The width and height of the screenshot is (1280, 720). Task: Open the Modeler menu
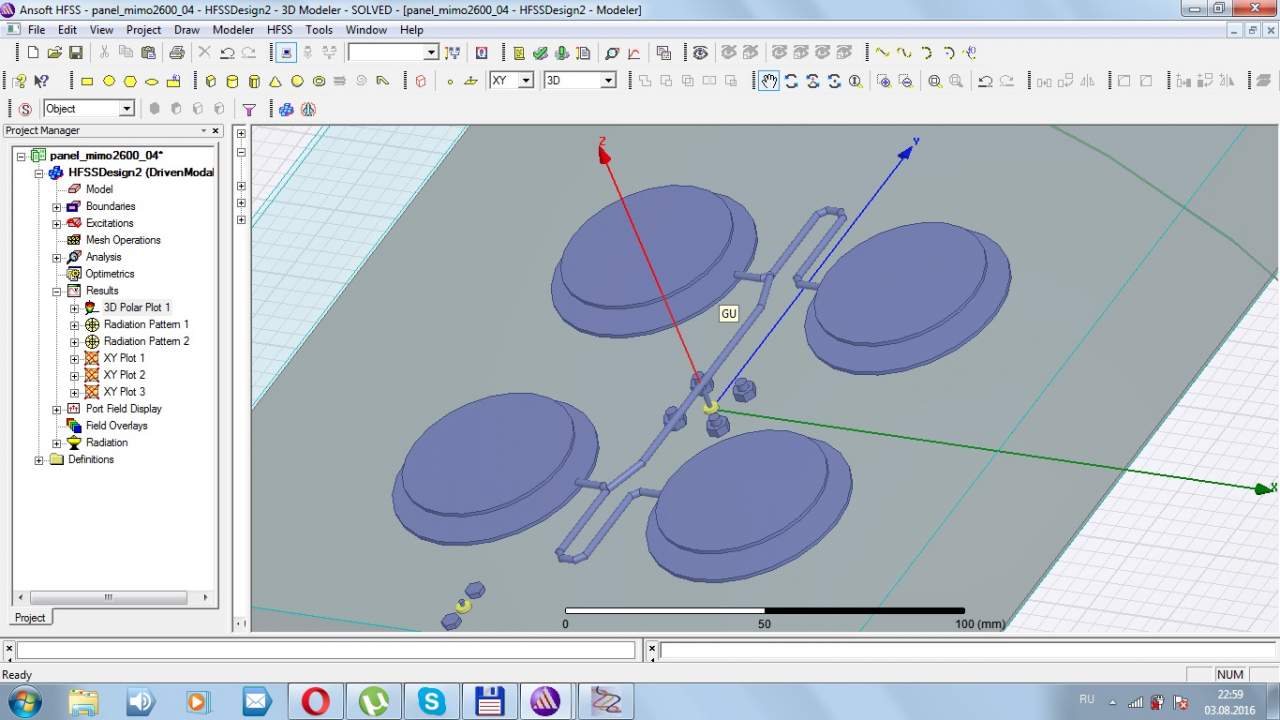[x=233, y=30]
